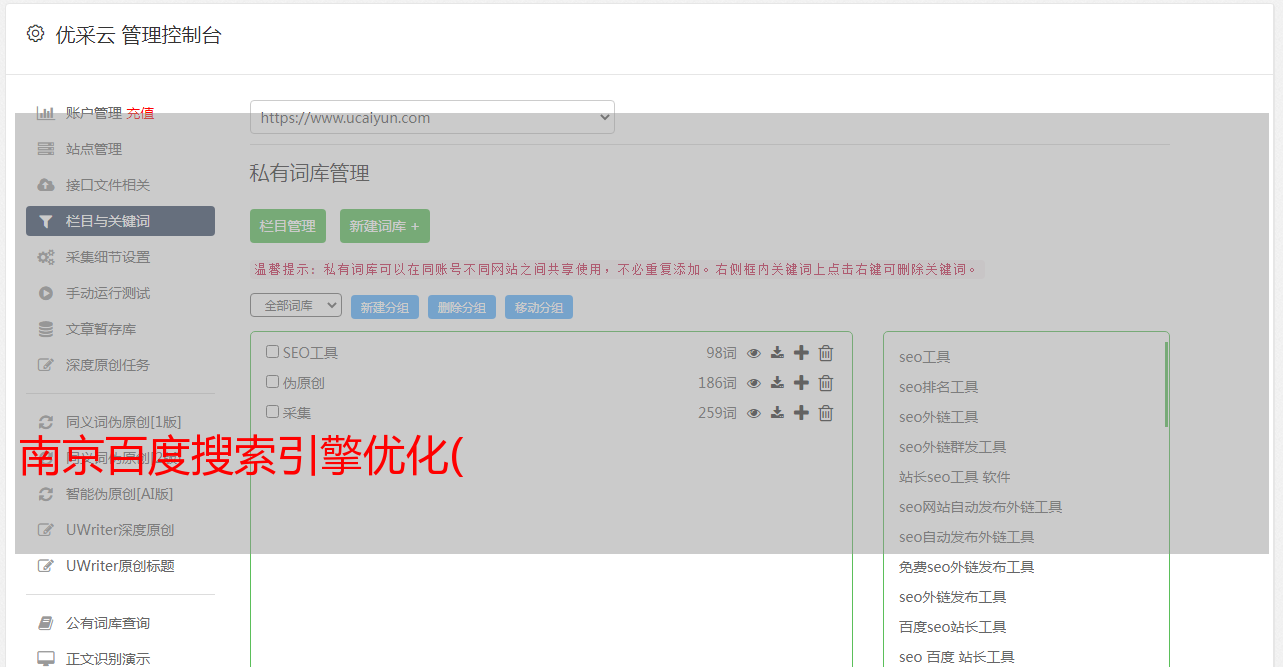This screenshot has height=667, width=1283.
Task: Check the SEO工具 checkbox
Action: tap(272, 352)
